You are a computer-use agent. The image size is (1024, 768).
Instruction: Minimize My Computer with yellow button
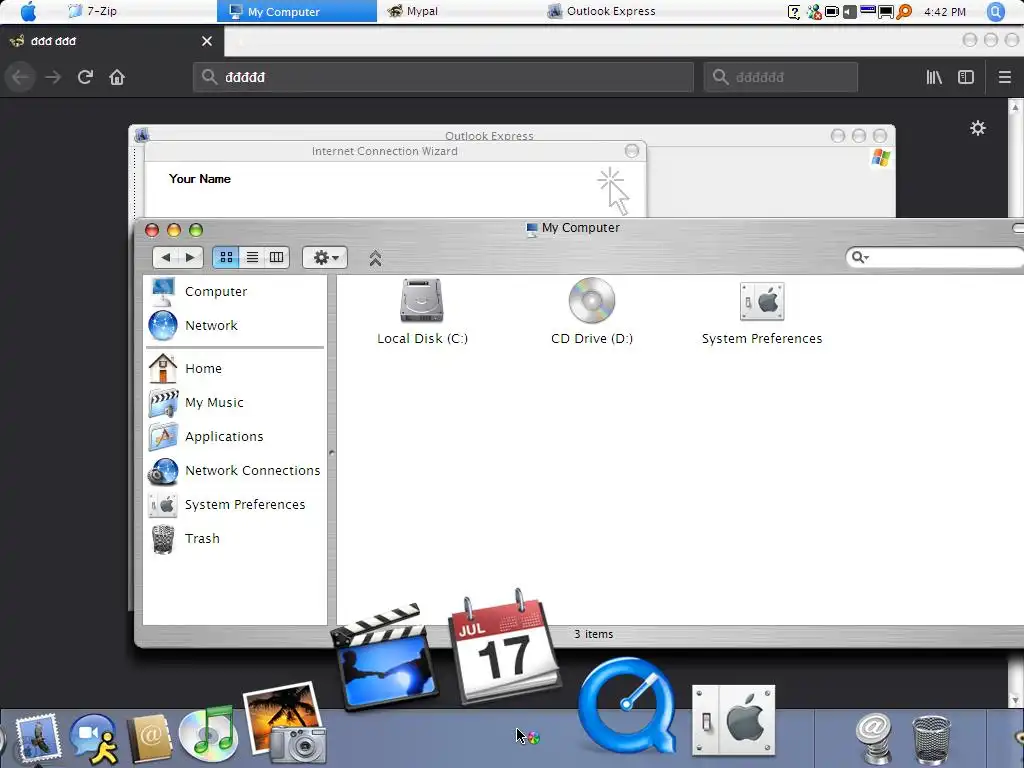[174, 230]
